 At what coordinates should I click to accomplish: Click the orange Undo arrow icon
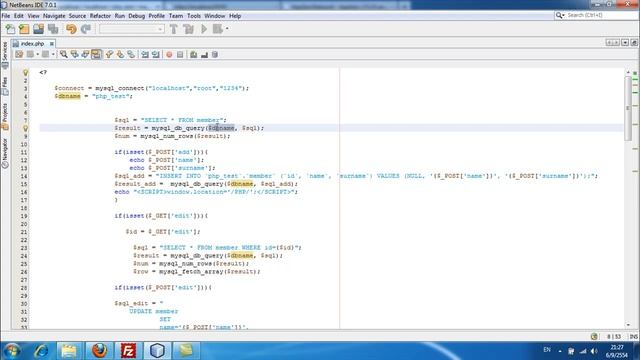coord(71,29)
